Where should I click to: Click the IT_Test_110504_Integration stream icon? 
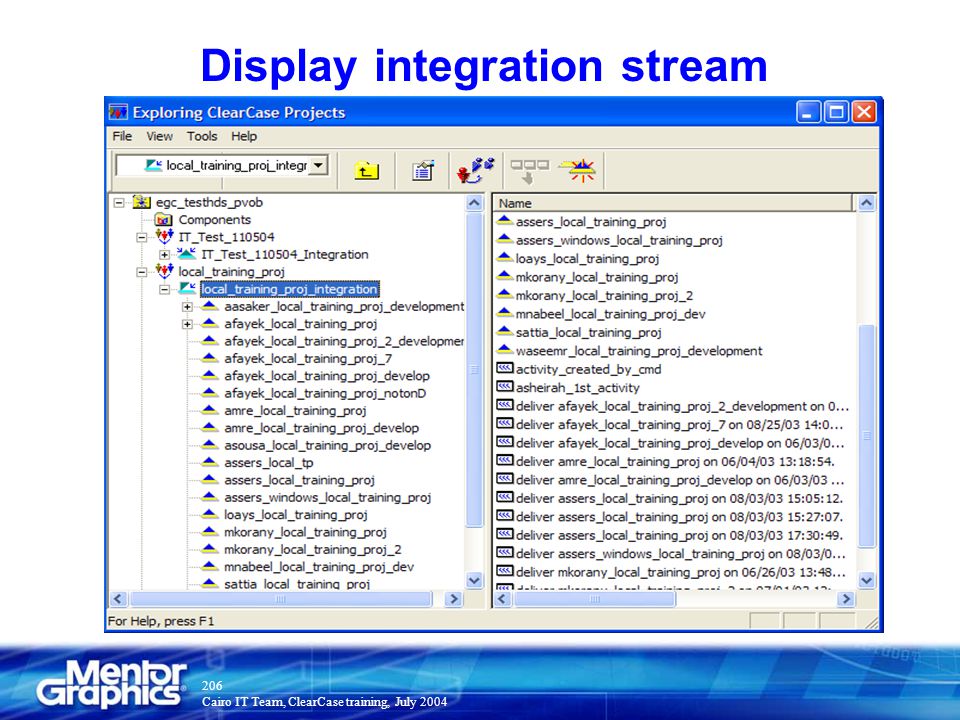187,254
